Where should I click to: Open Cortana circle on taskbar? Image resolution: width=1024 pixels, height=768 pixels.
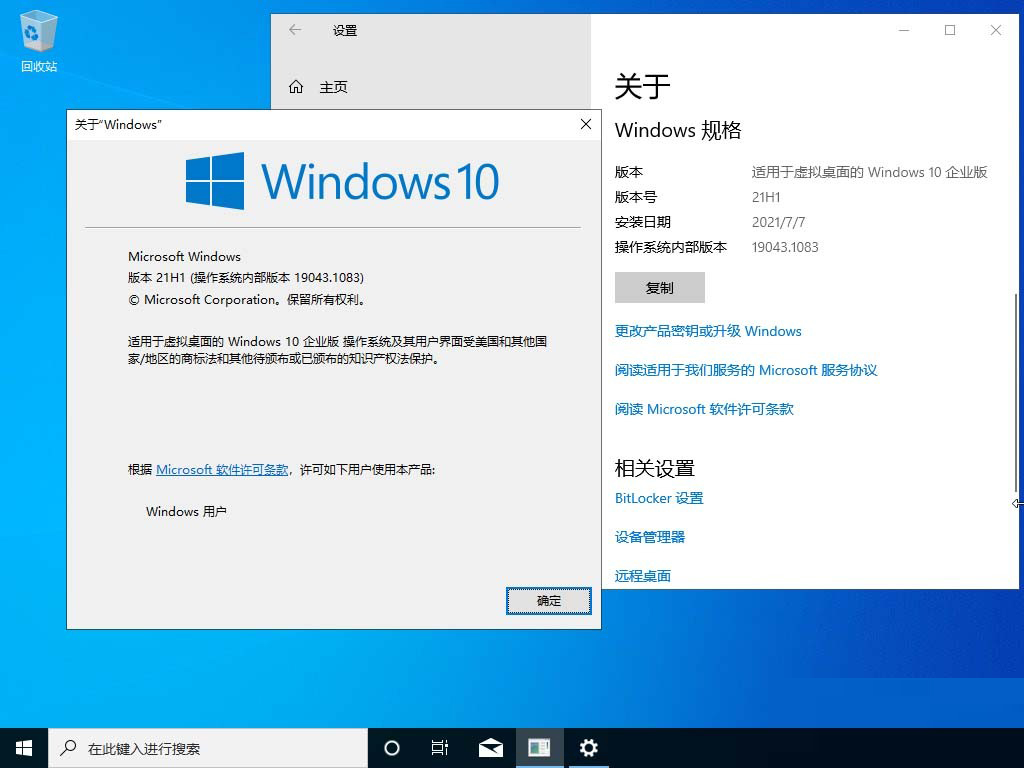click(391, 748)
